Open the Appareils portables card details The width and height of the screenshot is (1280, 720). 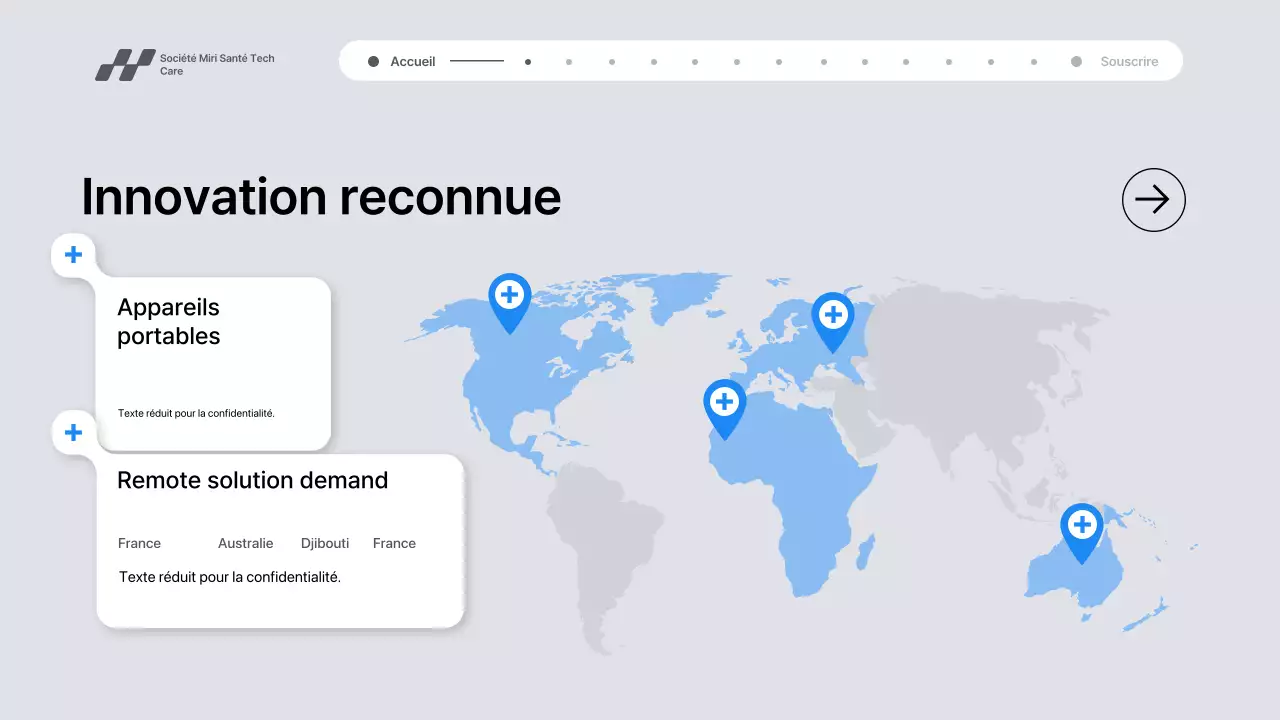(x=168, y=321)
